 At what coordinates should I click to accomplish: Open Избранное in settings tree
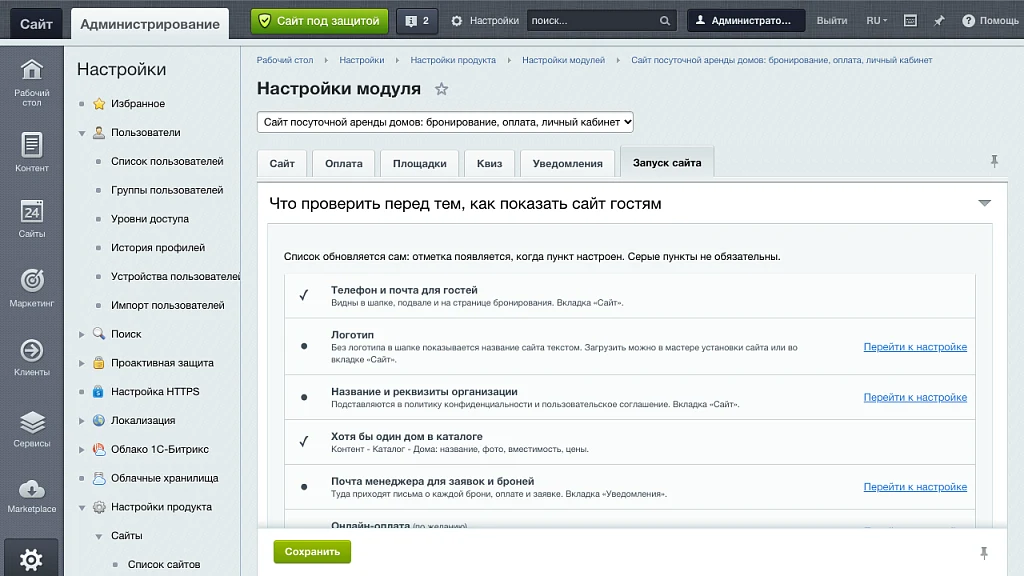(x=138, y=103)
